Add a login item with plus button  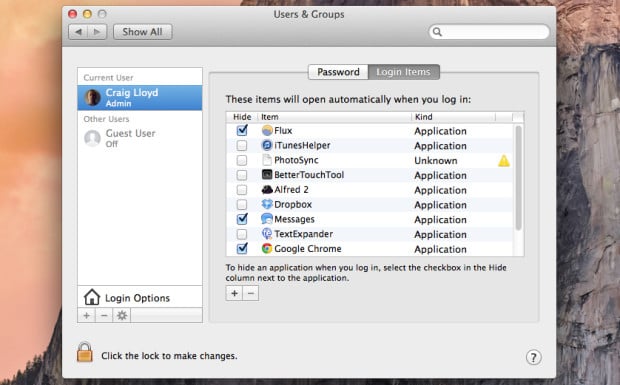click(x=234, y=293)
